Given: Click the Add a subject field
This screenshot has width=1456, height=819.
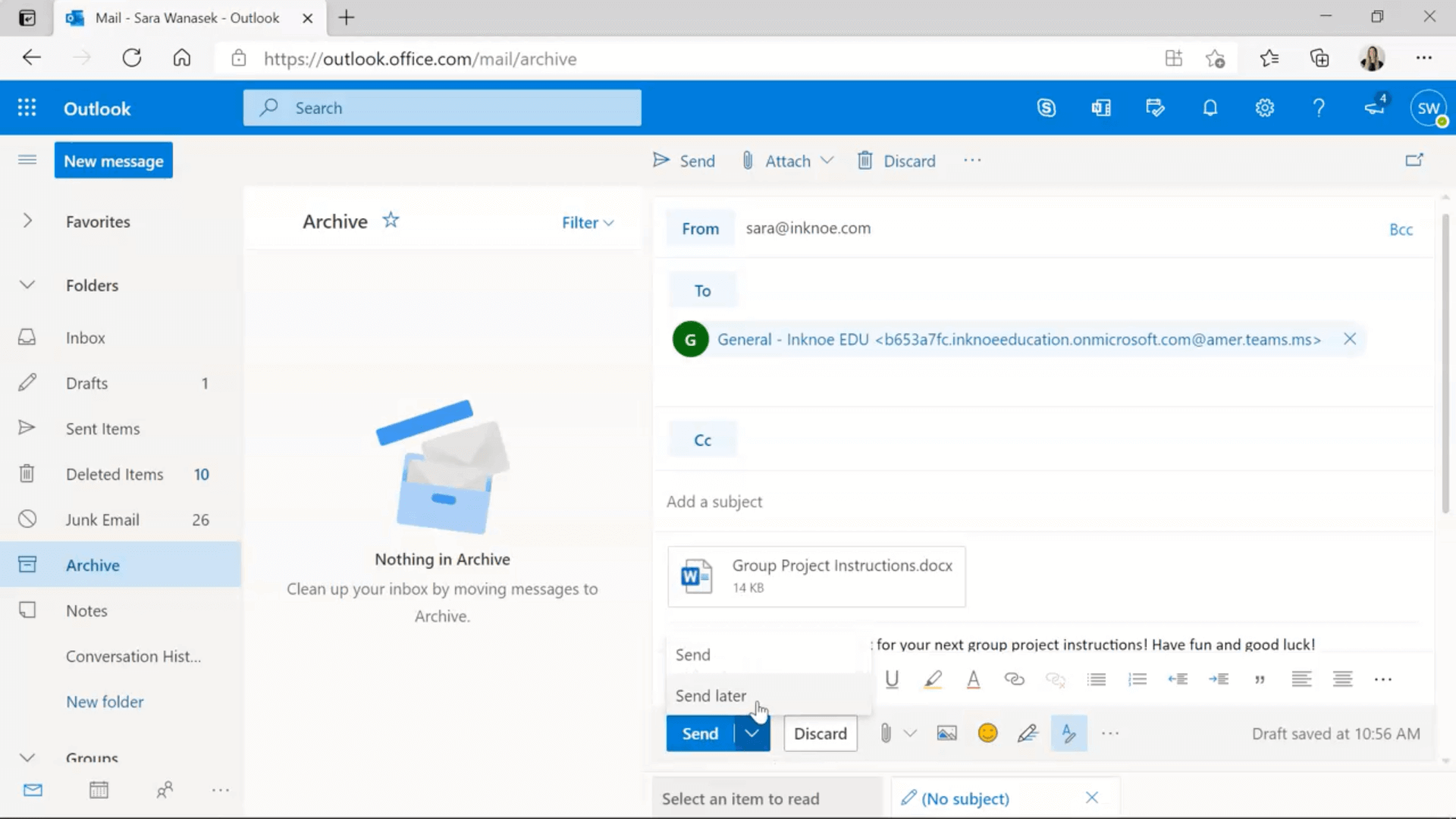Looking at the screenshot, I should tap(714, 500).
